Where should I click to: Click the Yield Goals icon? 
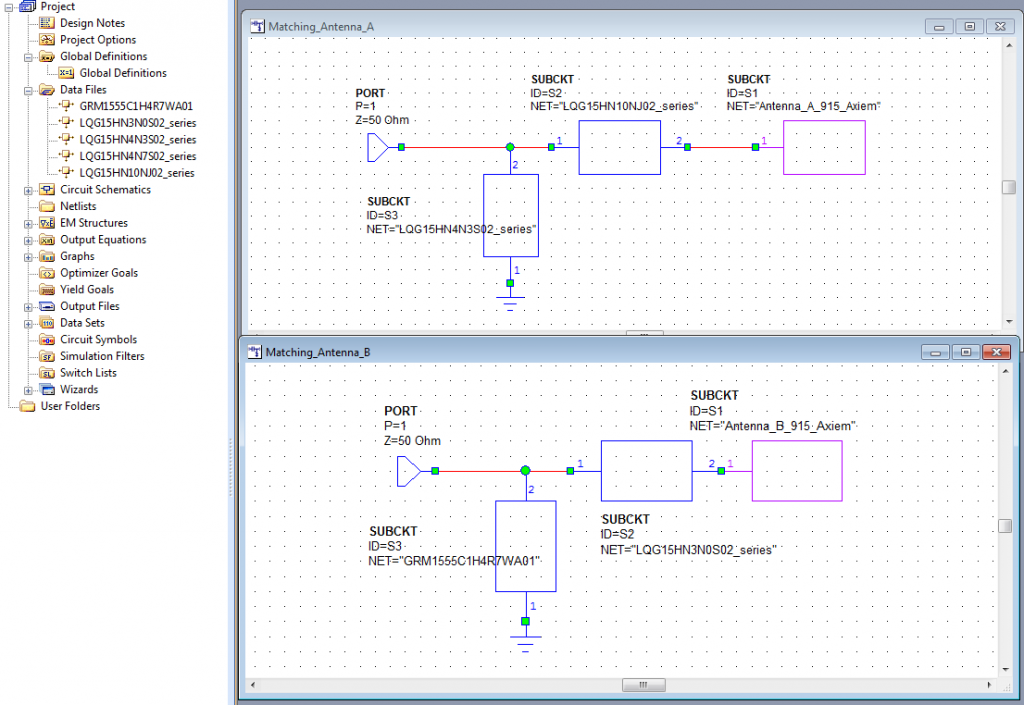[47, 290]
